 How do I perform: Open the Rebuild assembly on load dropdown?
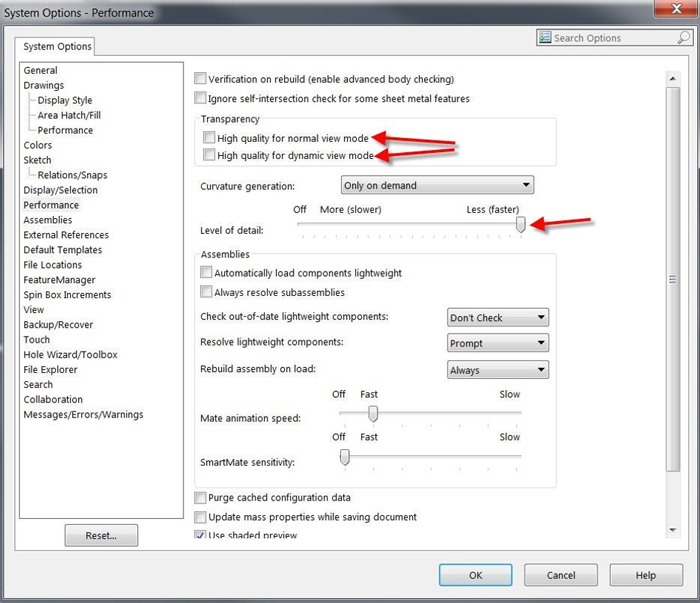point(497,370)
